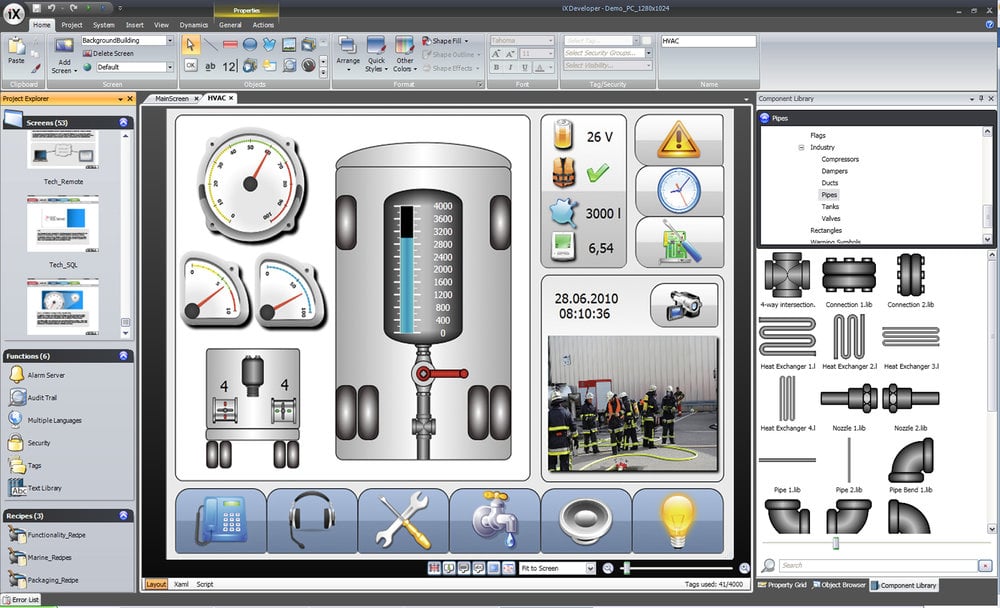This screenshot has height=608, width=1000.
Task: Open the Text Library function
Action: [x=43, y=488]
